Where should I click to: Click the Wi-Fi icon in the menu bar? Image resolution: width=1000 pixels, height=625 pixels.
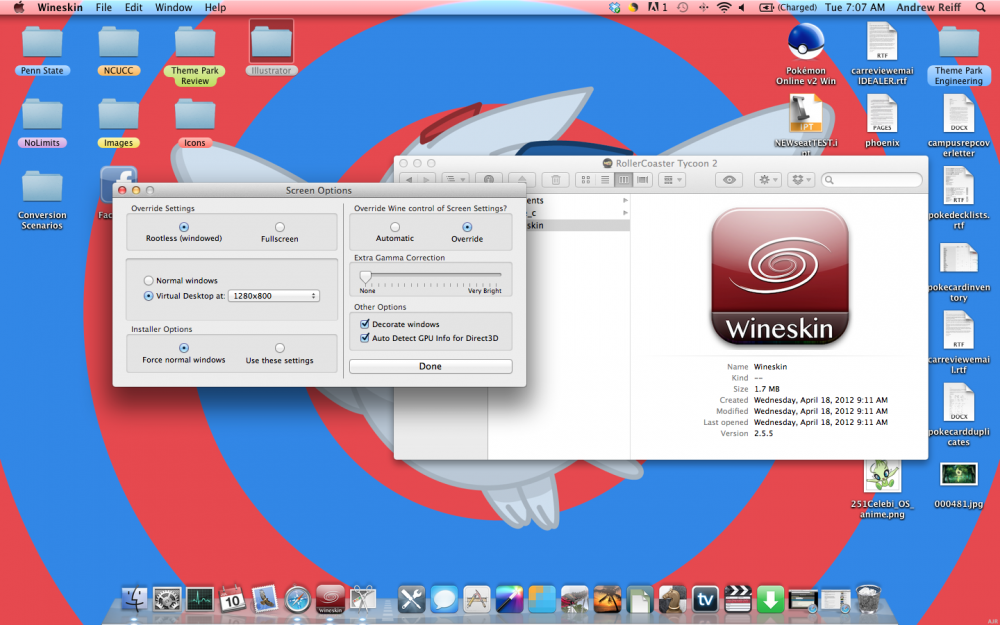click(723, 7)
